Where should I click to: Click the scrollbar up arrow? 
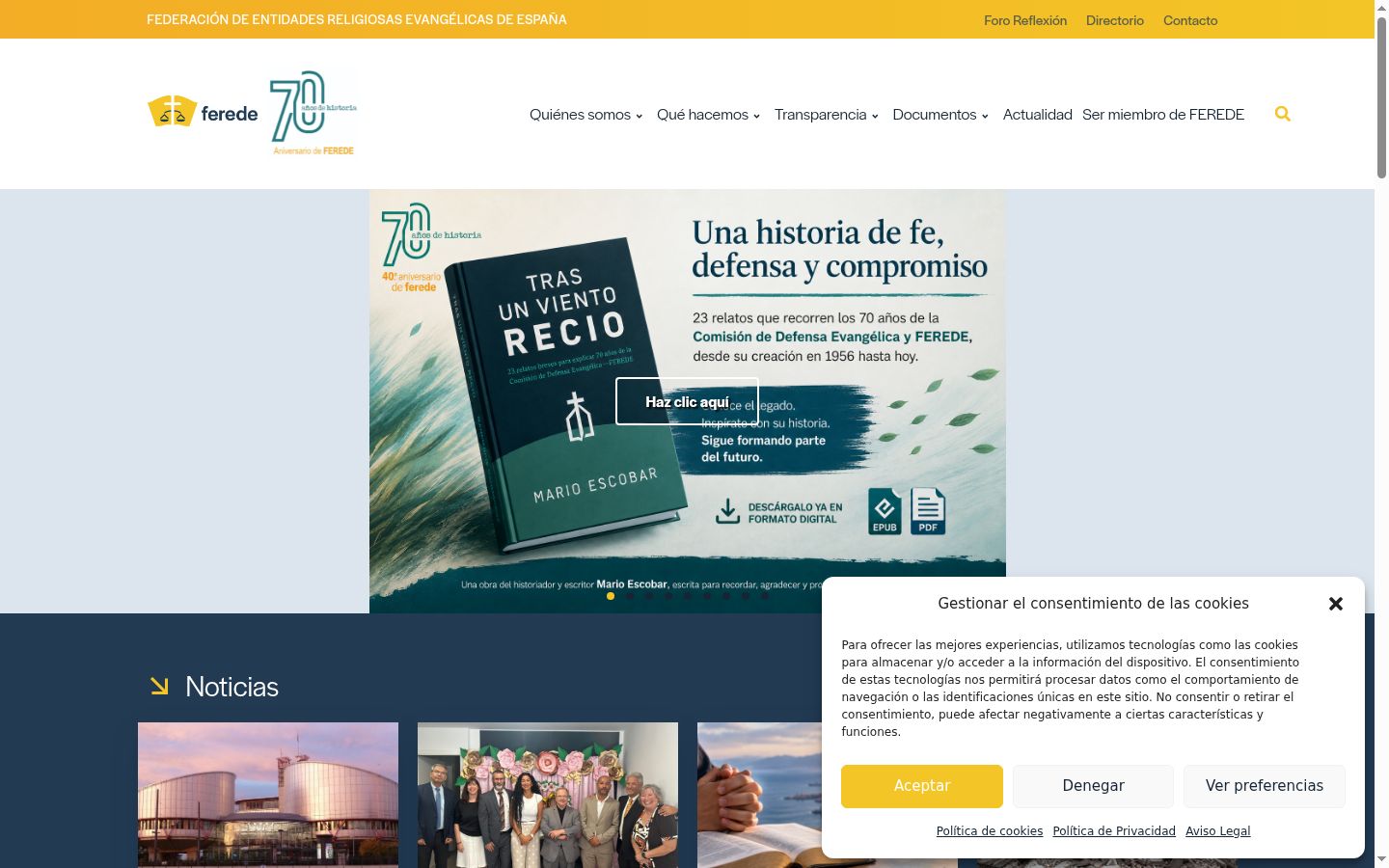(1381, 8)
